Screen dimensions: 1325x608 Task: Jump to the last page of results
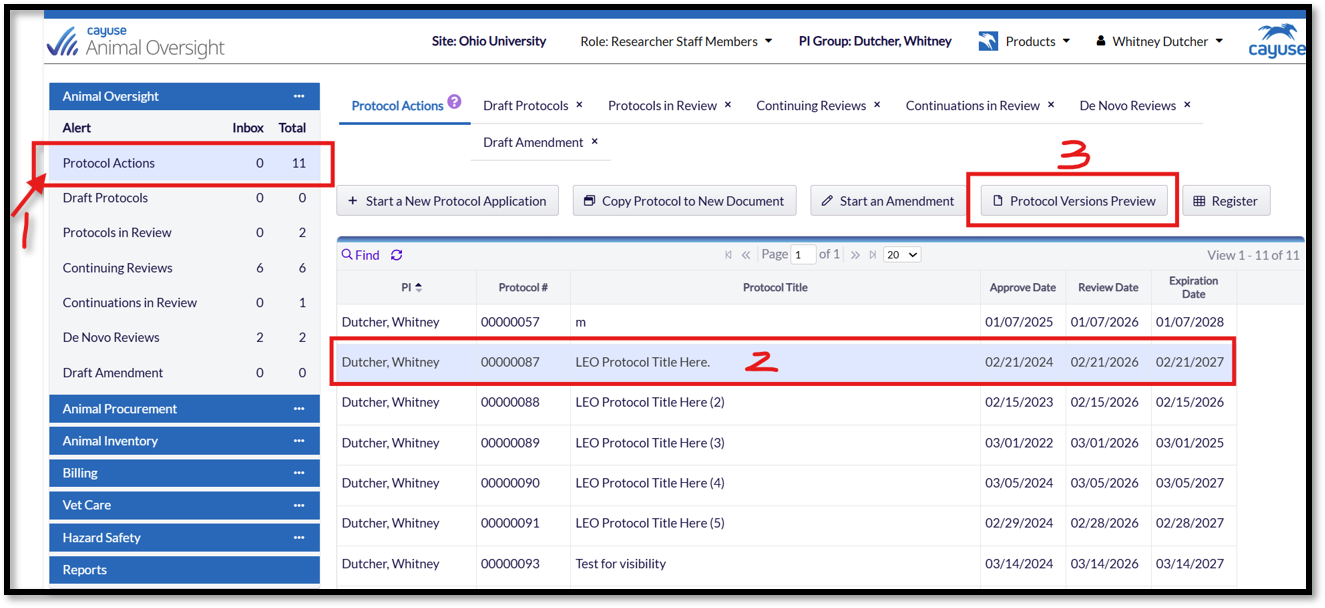tap(872, 255)
